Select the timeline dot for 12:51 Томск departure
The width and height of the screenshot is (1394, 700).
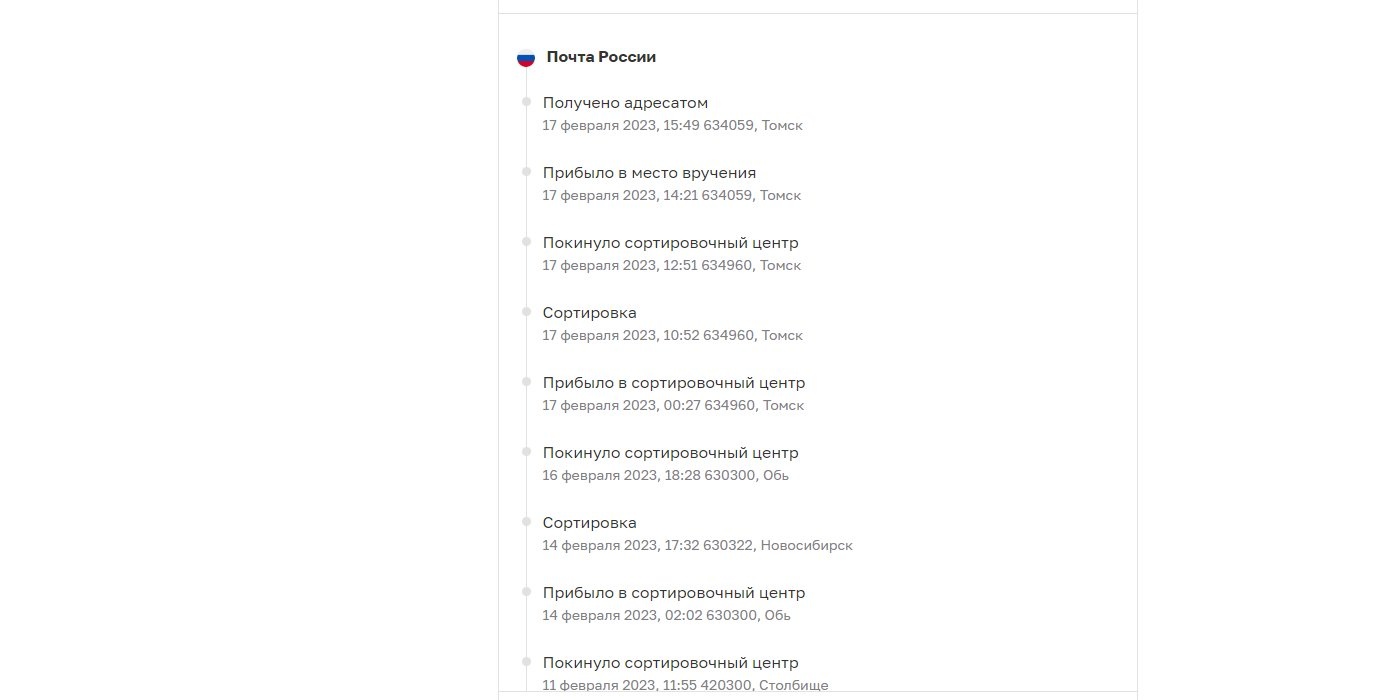pos(526,241)
